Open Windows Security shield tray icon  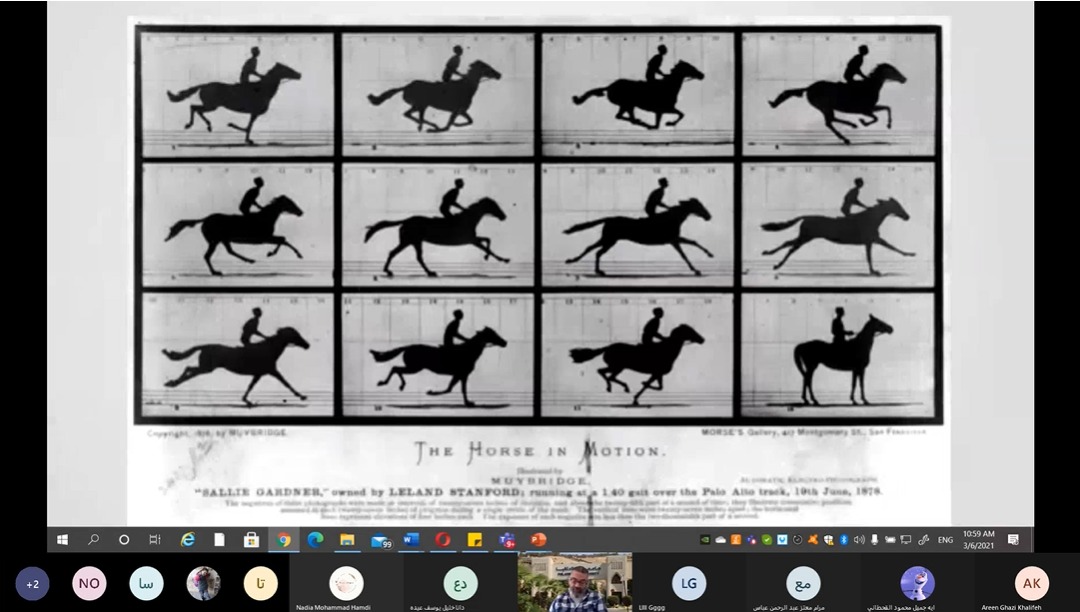[x=828, y=540]
